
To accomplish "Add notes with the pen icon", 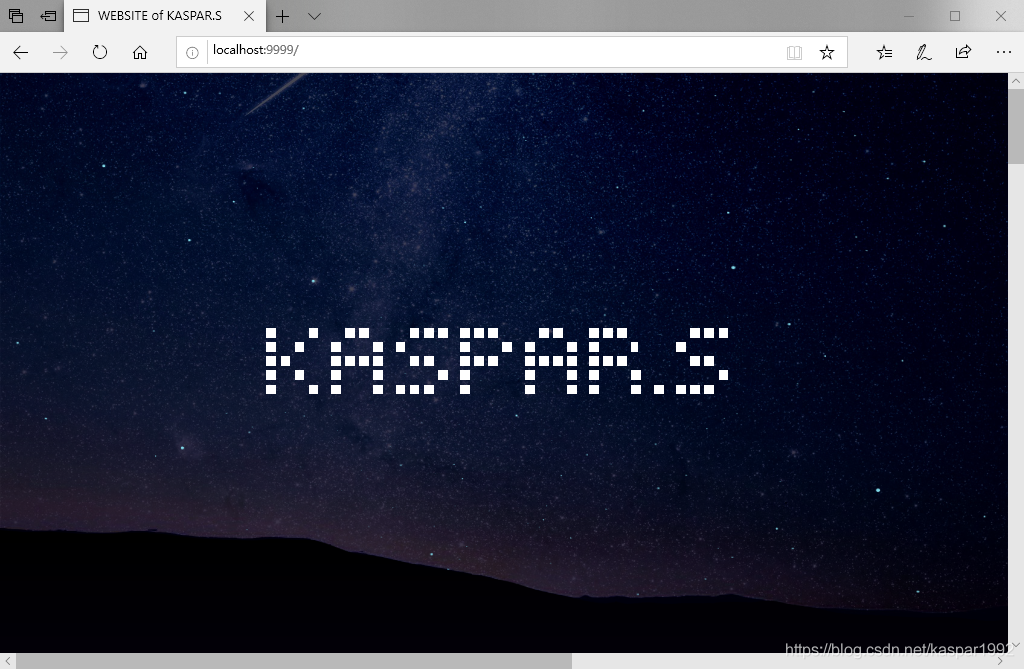I will [x=923, y=52].
